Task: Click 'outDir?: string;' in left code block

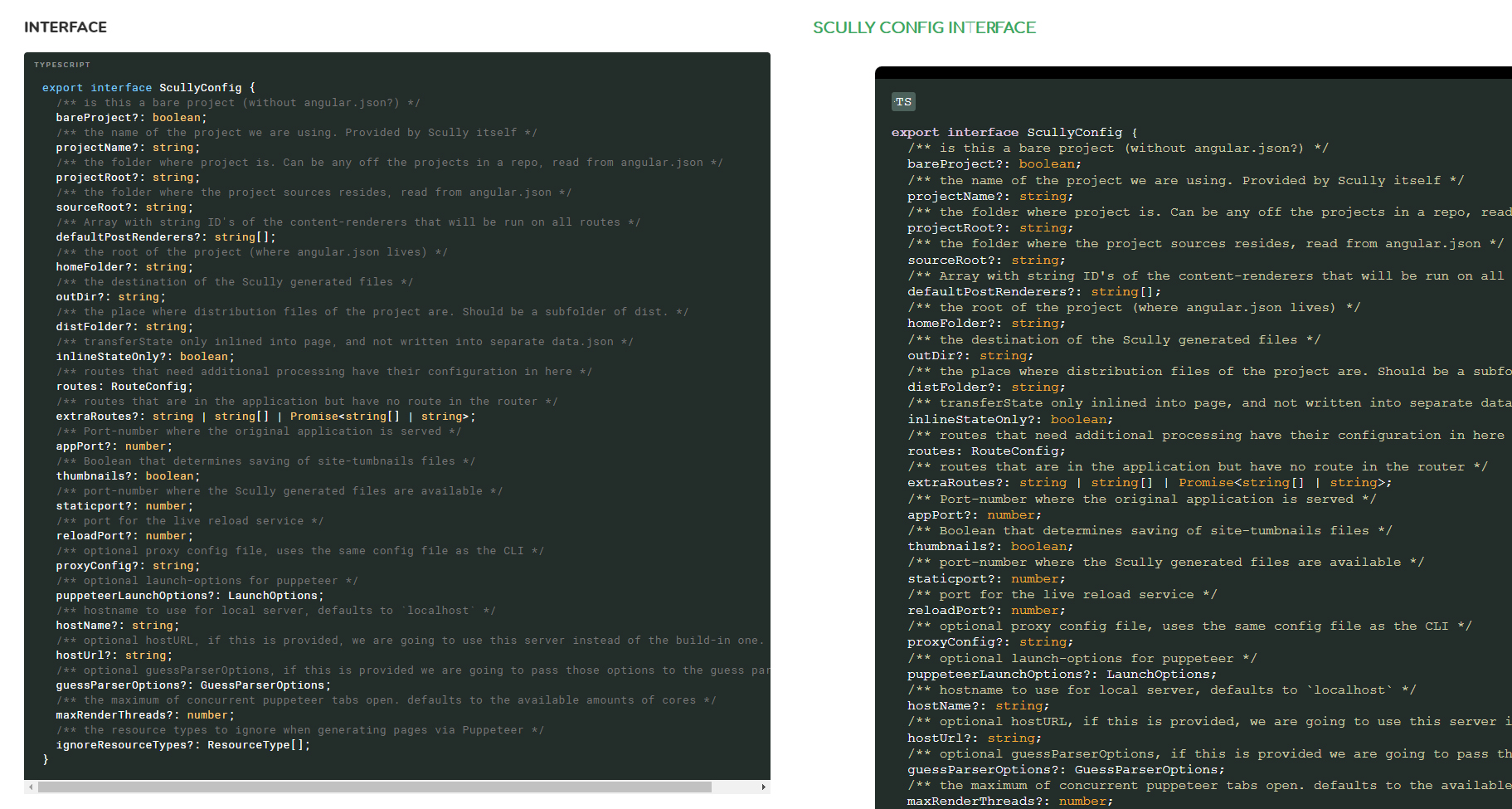Action: [111, 297]
